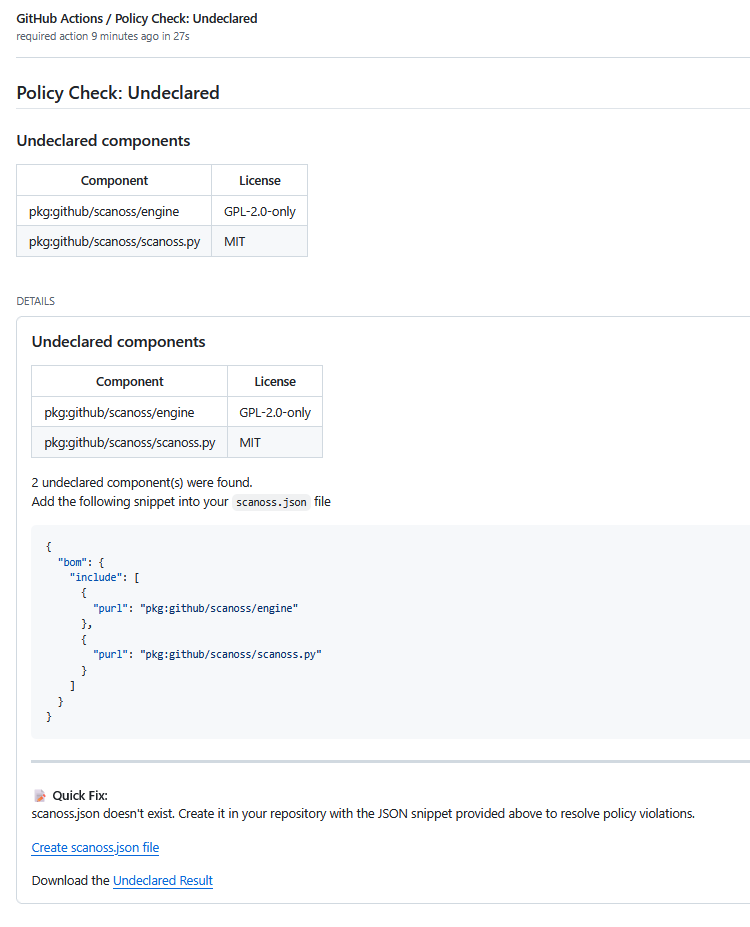This screenshot has height=927, width=750.
Task: Click the 'required action 9 minutes ago' text
Action: coord(102,36)
